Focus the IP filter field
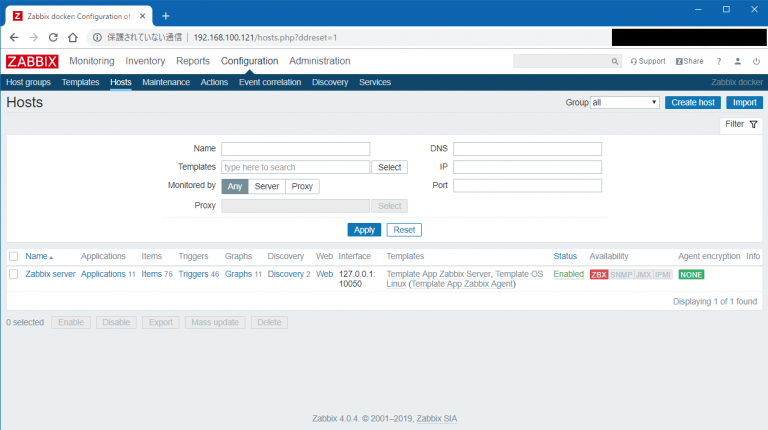 click(x=527, y=167)
